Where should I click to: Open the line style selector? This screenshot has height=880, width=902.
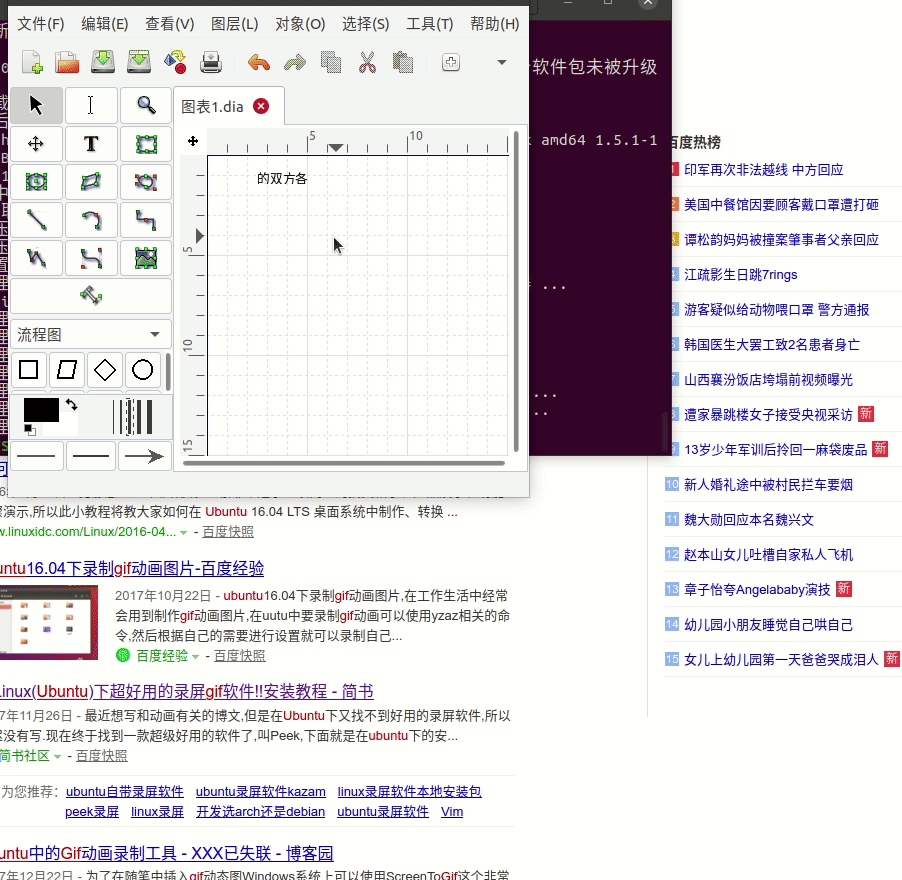(x=91, y=455)
